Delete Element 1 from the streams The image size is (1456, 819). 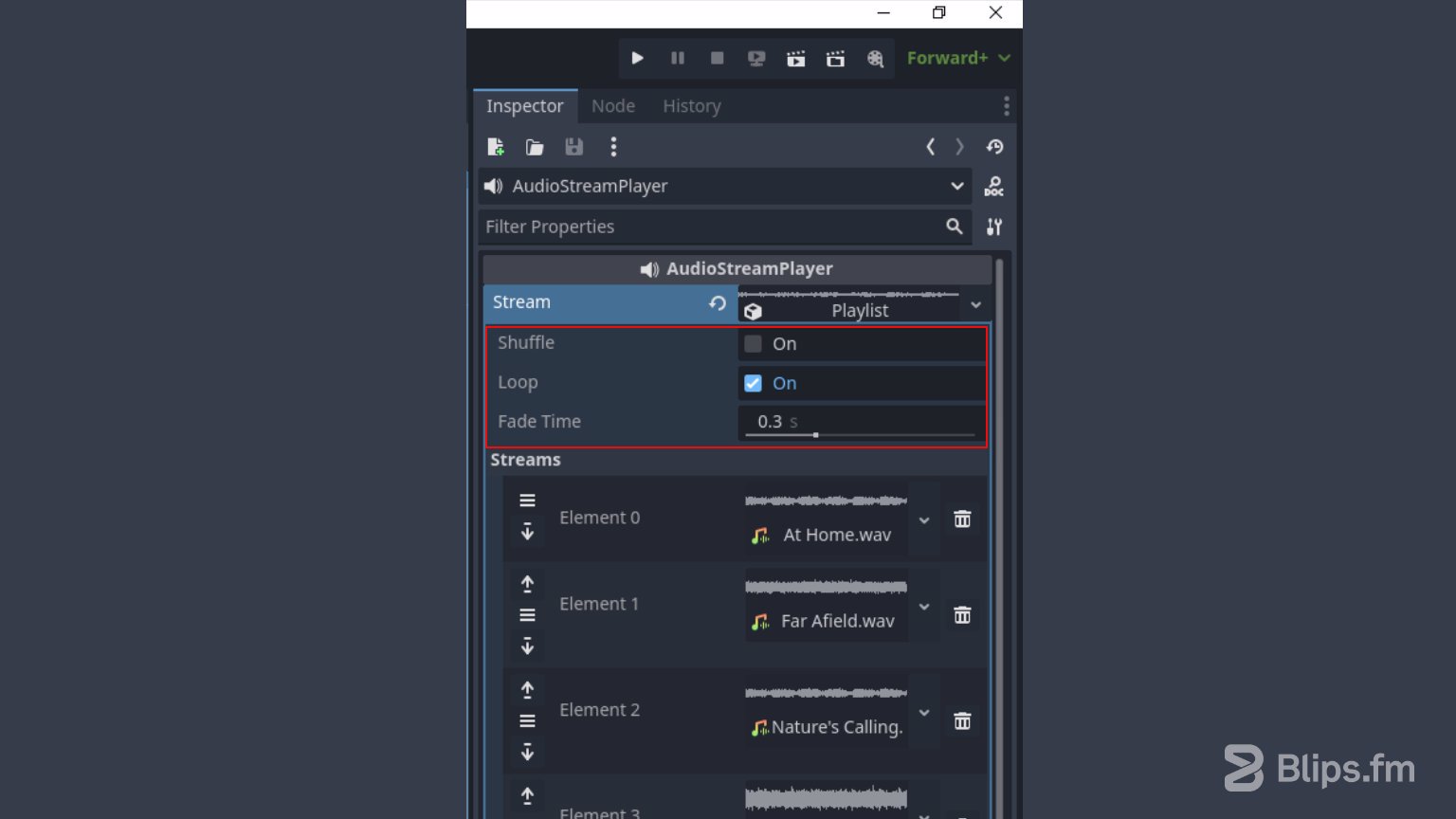click(x=962, y=615)
